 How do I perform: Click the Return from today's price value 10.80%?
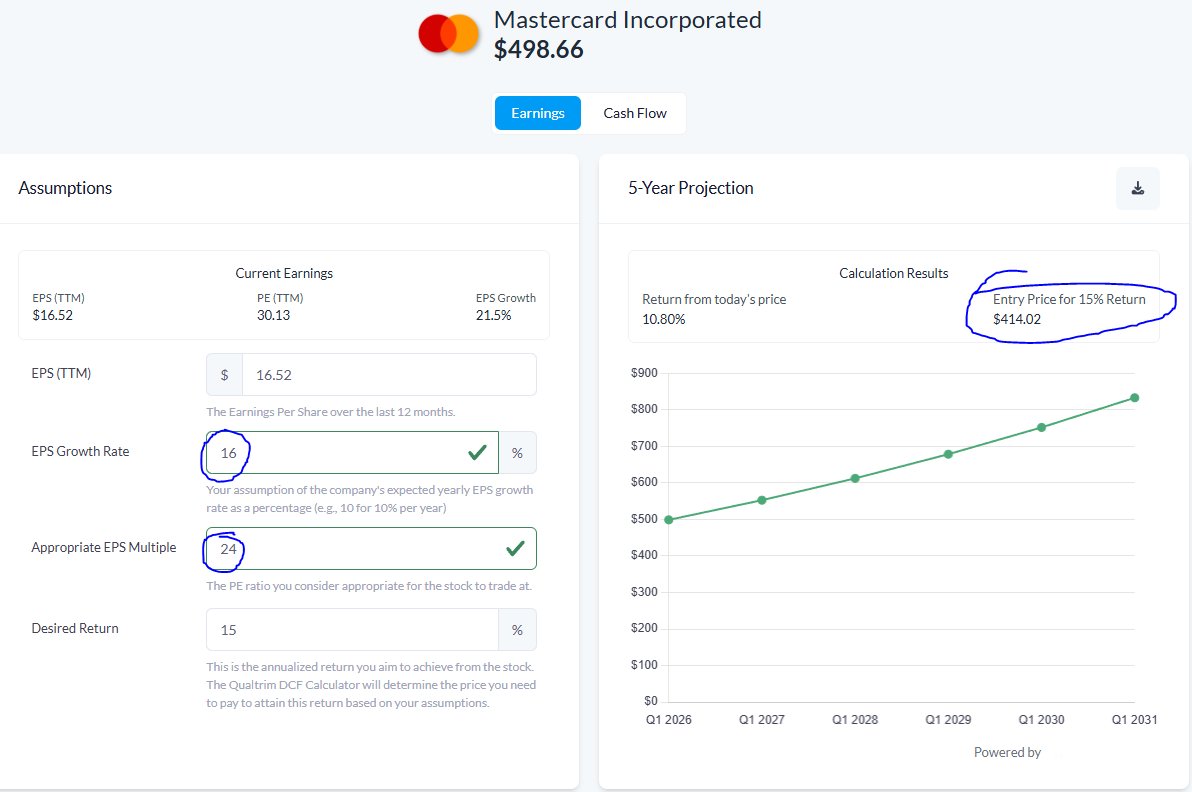[x=664, y=319]
